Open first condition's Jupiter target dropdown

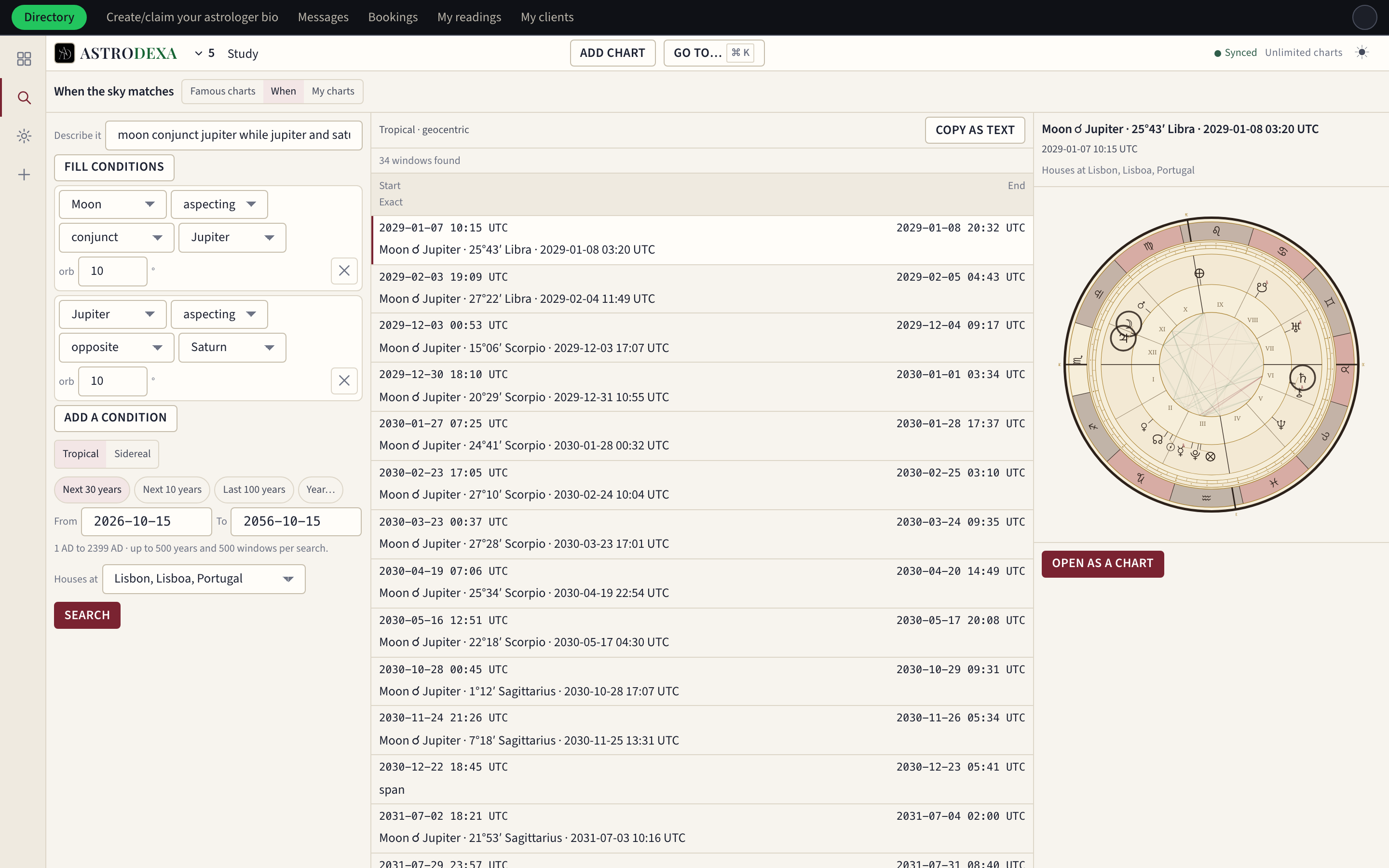232,238
